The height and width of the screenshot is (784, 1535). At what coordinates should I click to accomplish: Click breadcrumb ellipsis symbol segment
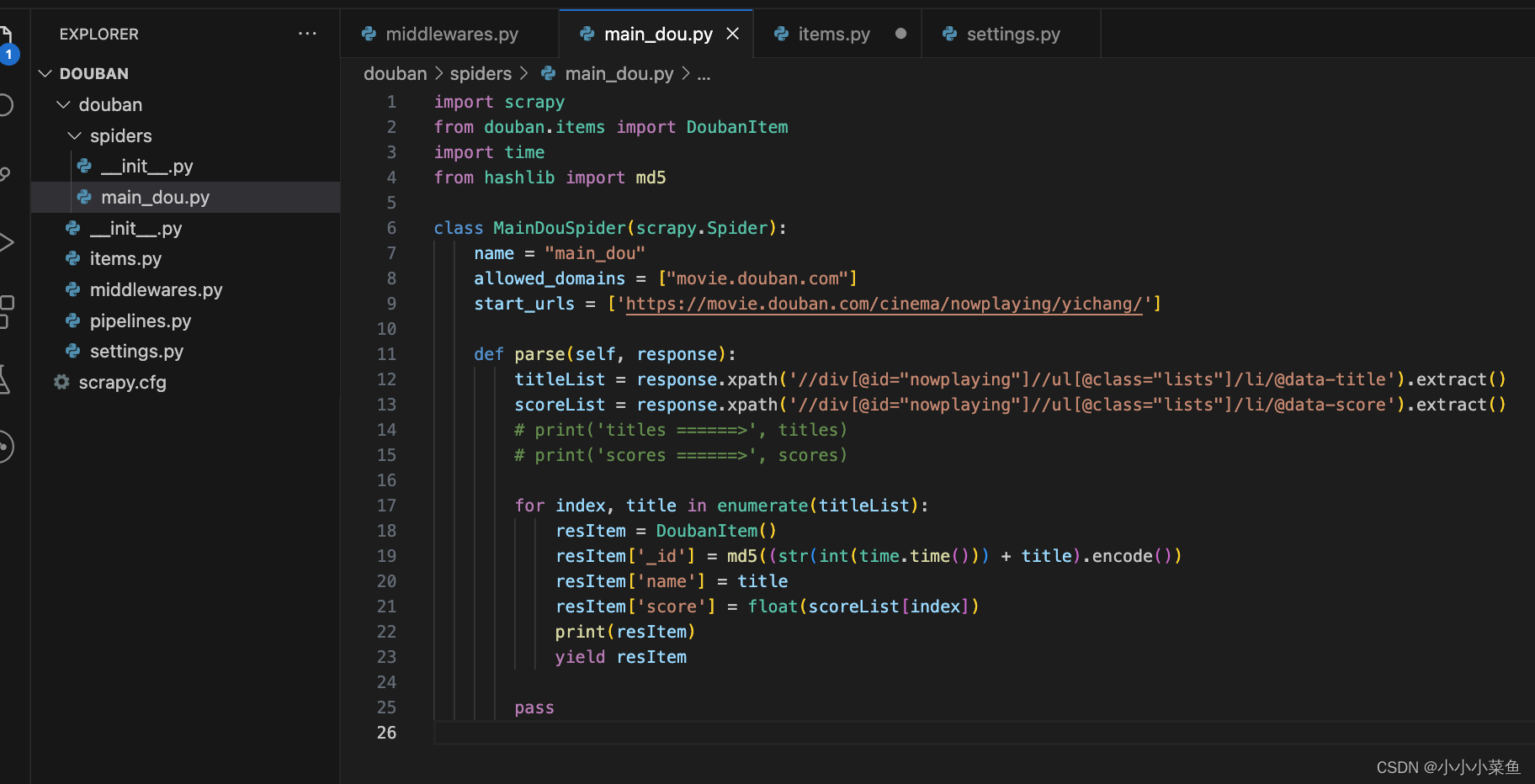tap(704, 74)
